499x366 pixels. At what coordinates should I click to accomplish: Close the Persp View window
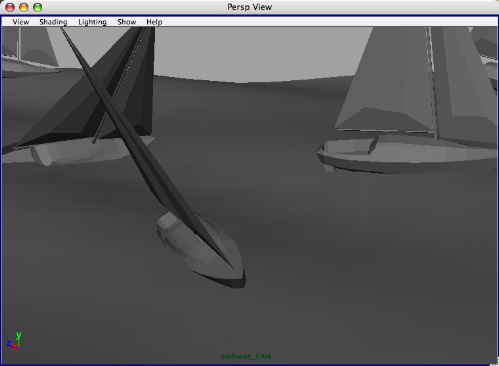click(x=10, y=7)
